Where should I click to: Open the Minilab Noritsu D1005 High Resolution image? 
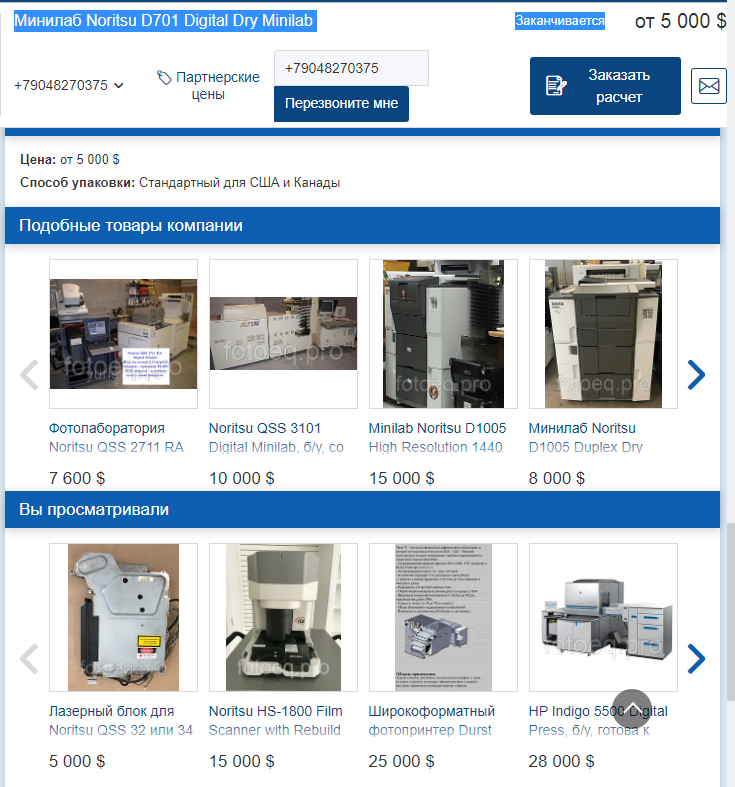443,334
